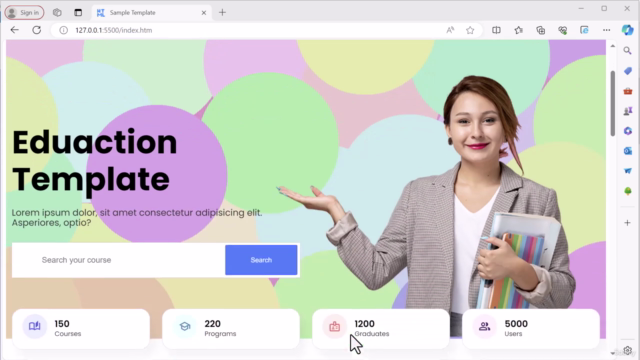640x360 pixels.
Task: Click the blue Search button
Action: coord(261,260)
